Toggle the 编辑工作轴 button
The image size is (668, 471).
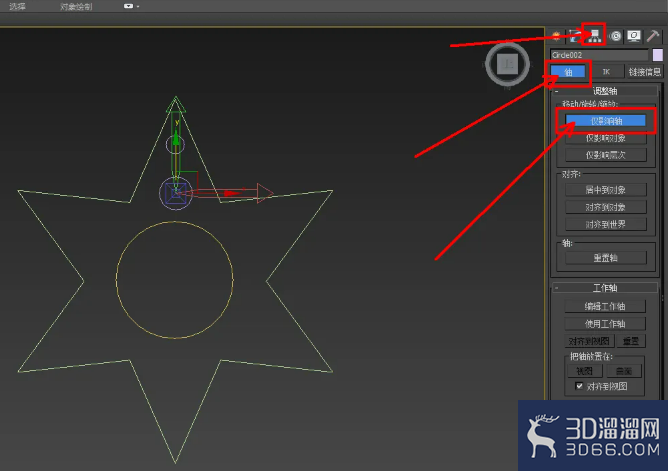605,306
